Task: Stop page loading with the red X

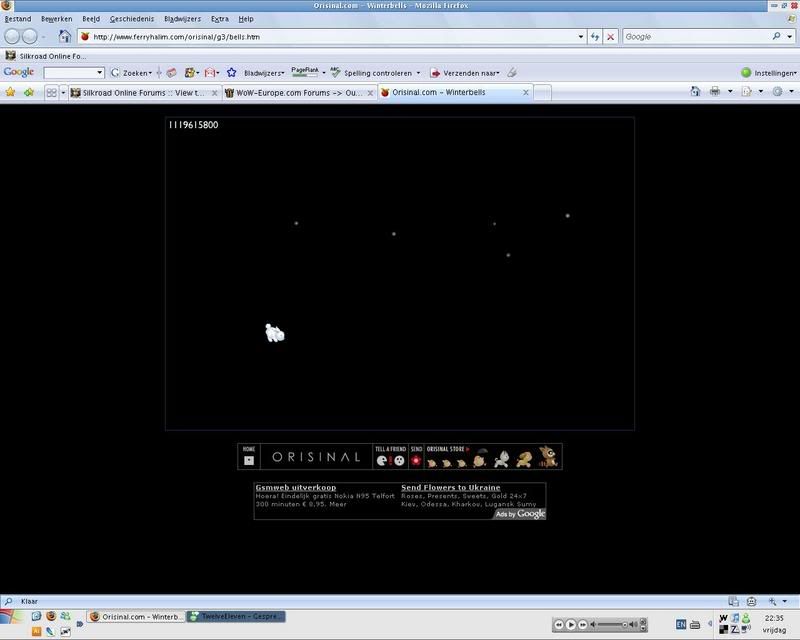Action: 610,37
